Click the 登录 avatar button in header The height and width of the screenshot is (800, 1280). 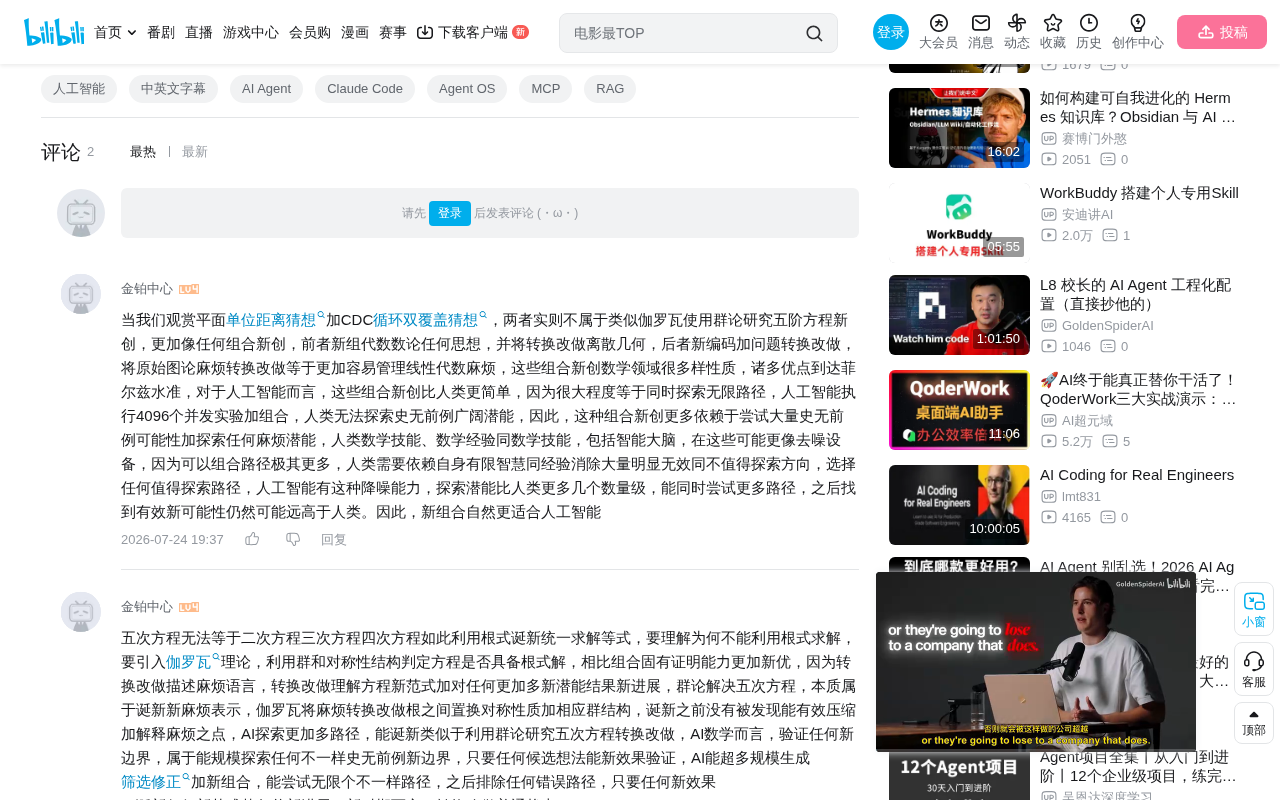click(891, 32)
